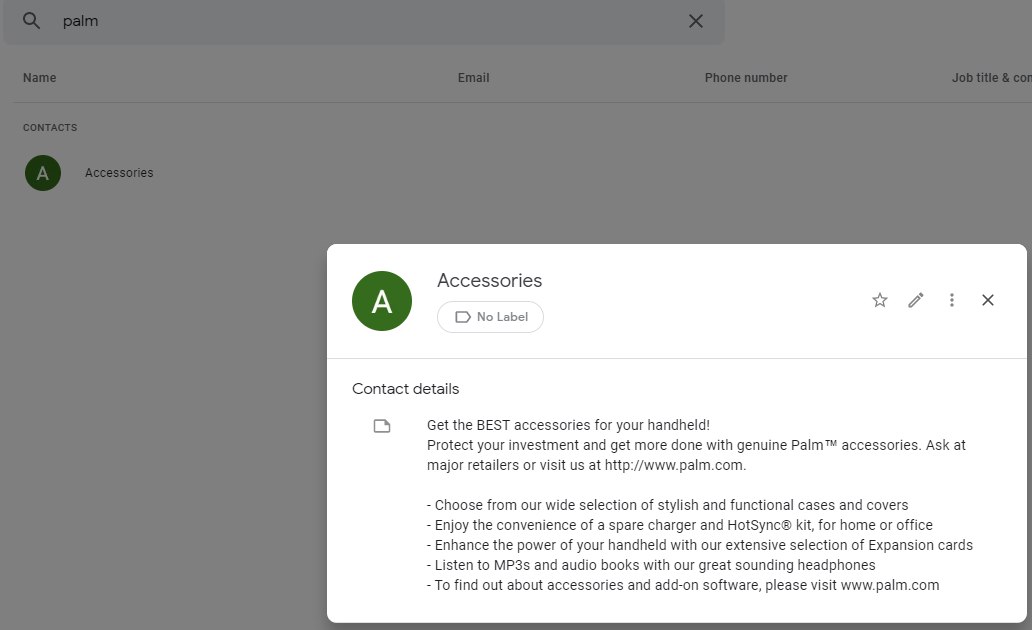Click the search magnifier icon

(31, 20)
